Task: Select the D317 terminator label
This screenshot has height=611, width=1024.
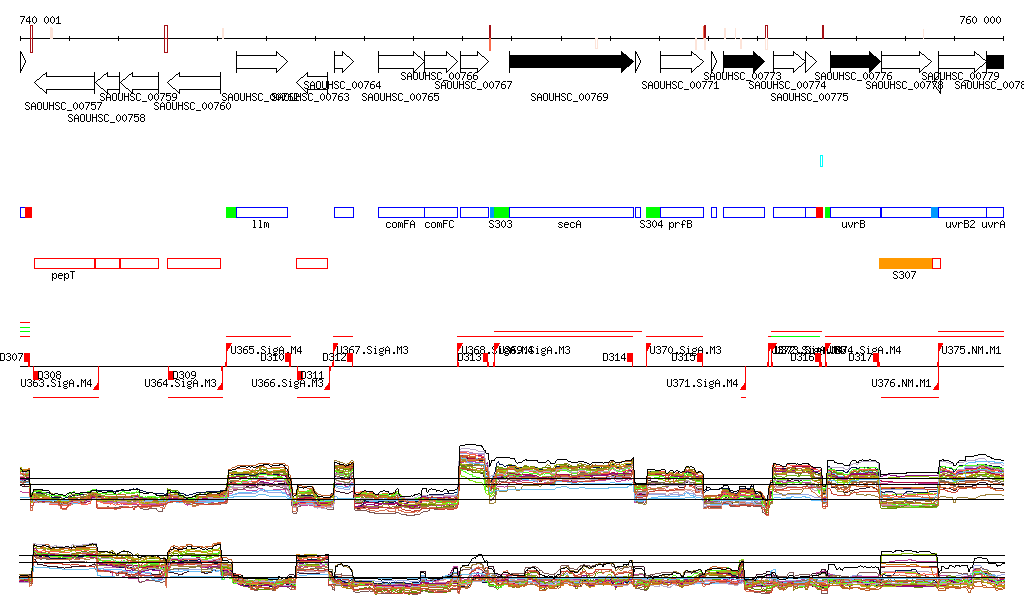Action: 860,357
